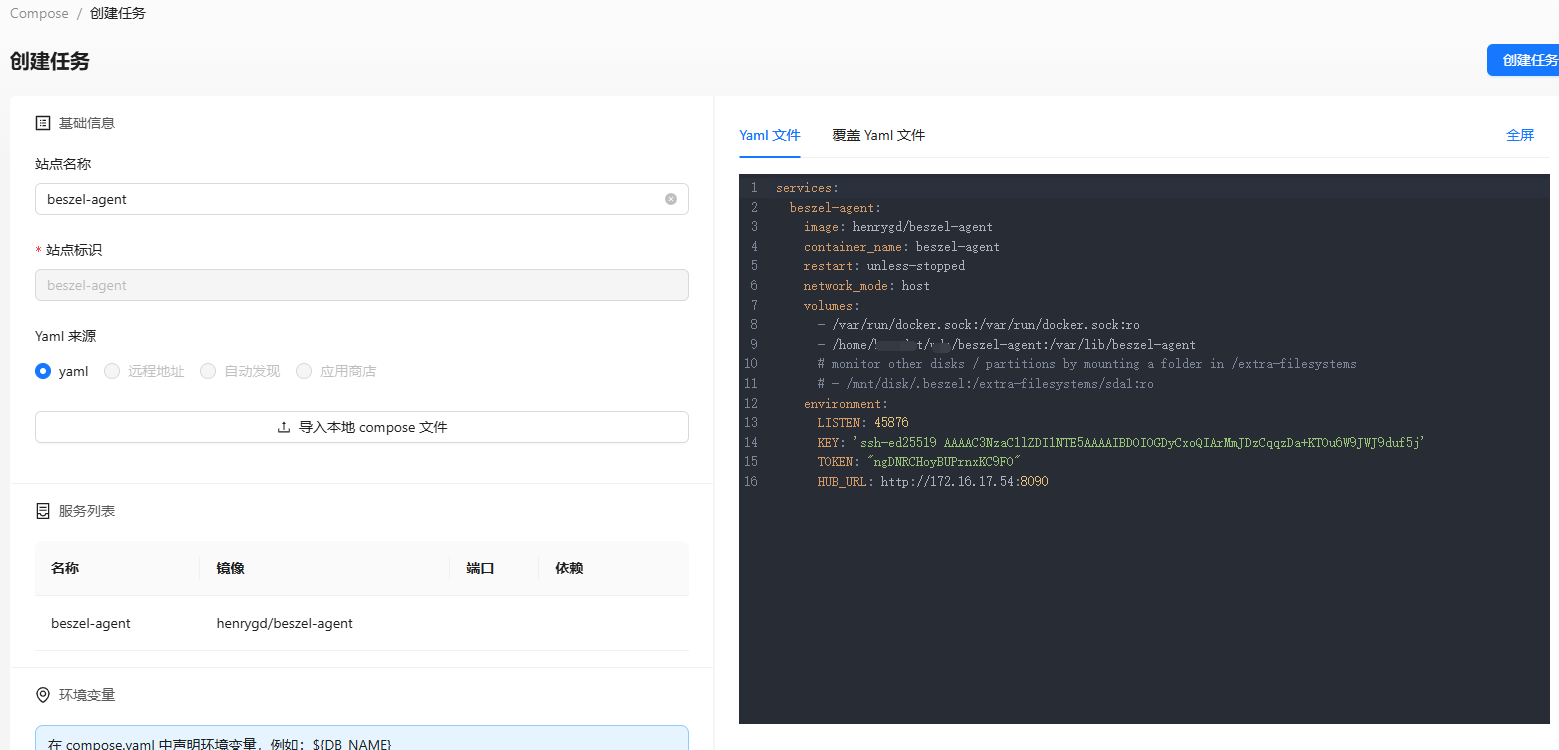Click line number 16 in the gutter
1559x750 pixels.
tap(750, 482)
